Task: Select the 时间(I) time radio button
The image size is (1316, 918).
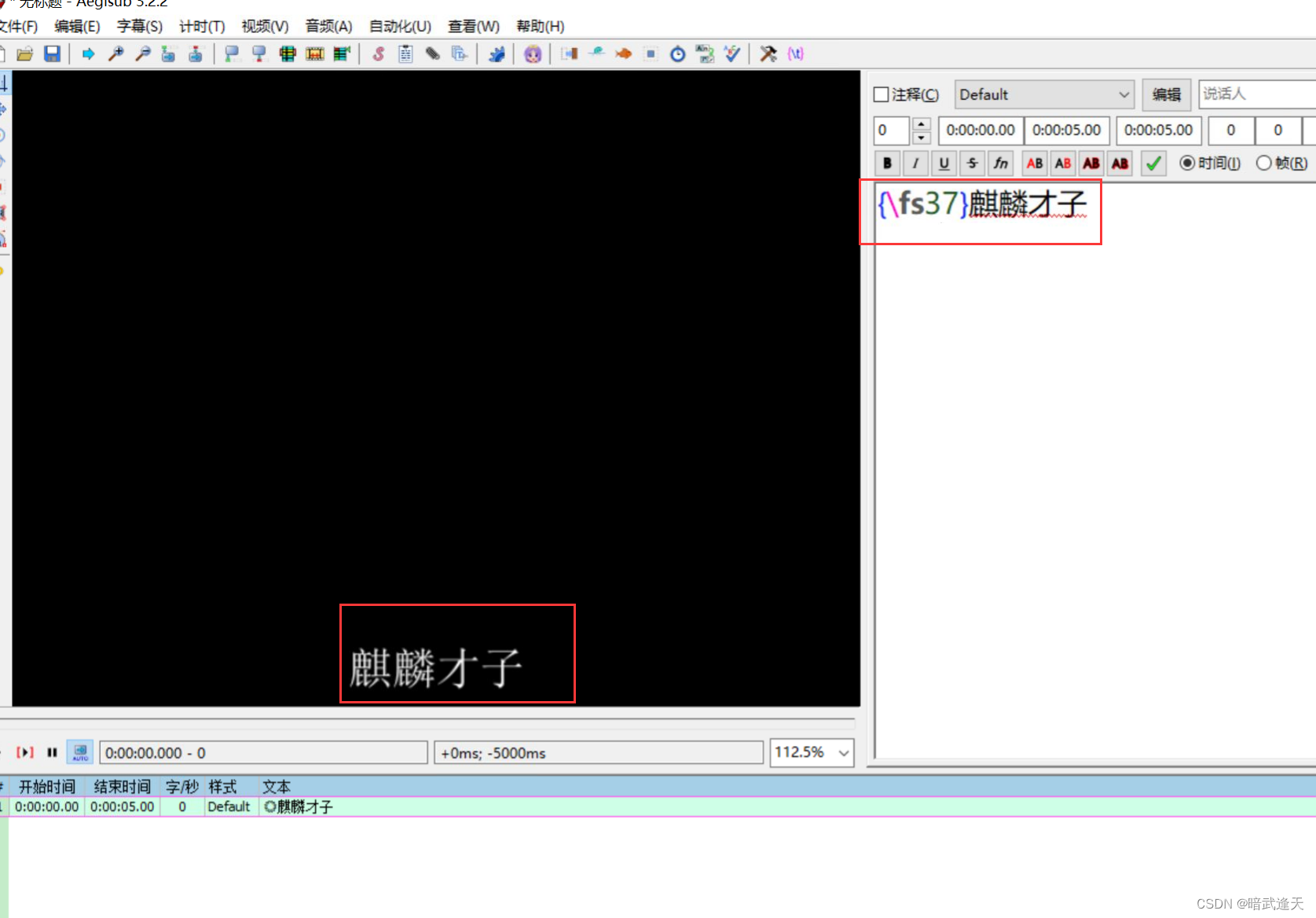Action: click(1189, 163)
